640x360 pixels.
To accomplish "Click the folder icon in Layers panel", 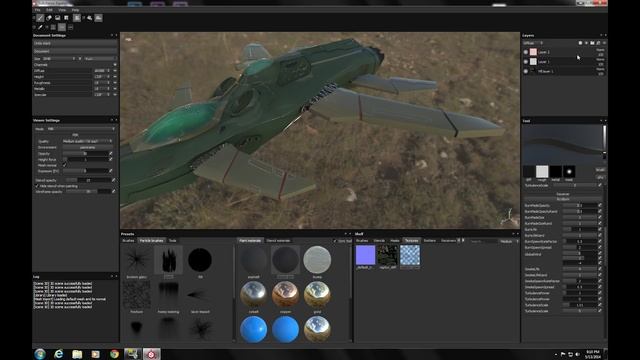I will point(592,43).
